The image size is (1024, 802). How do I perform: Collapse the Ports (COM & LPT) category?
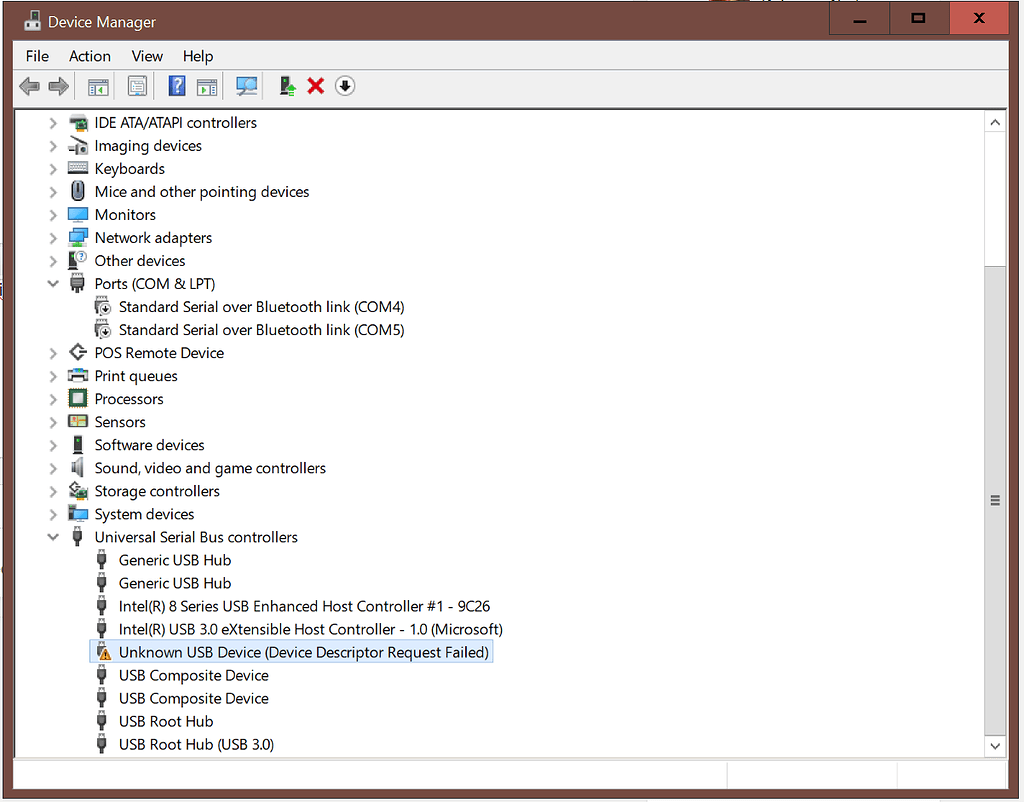(53, 283)
